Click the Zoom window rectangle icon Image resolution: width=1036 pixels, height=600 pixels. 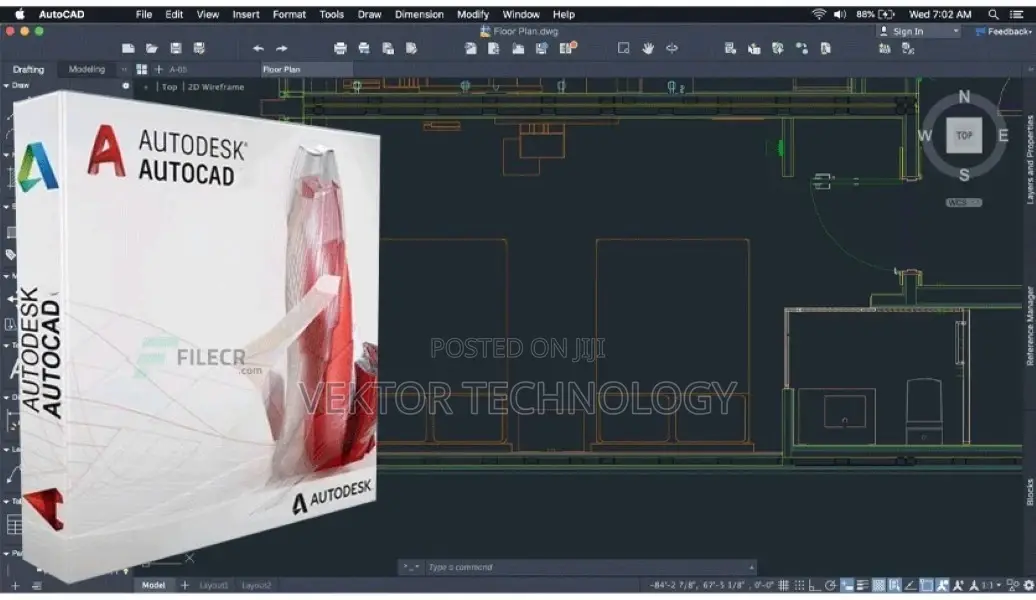[x=623, y=48]
